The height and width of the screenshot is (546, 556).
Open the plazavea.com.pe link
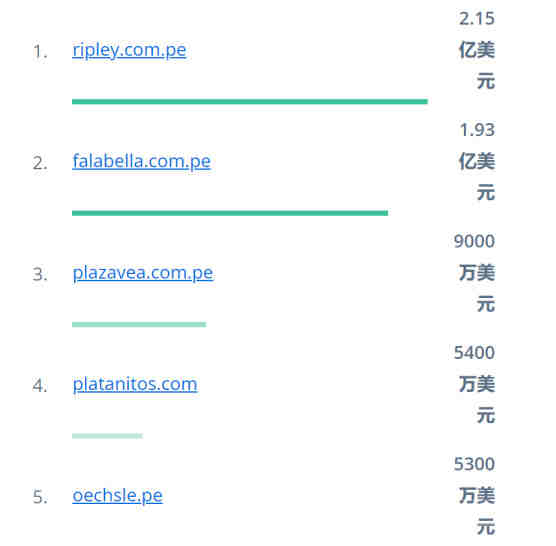point(143,273)
